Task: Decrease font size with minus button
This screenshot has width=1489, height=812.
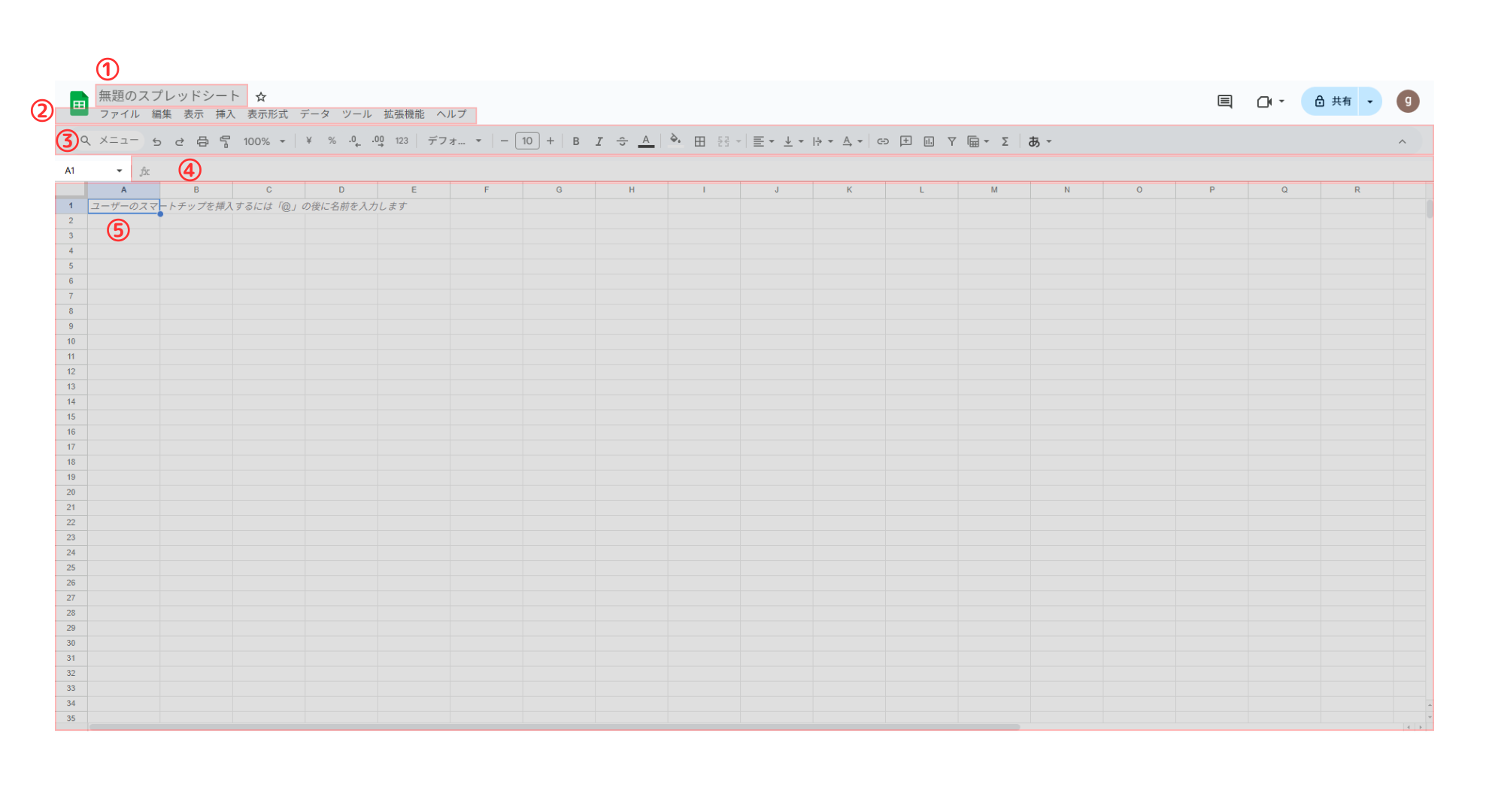Action: click(x=504, y=141)
